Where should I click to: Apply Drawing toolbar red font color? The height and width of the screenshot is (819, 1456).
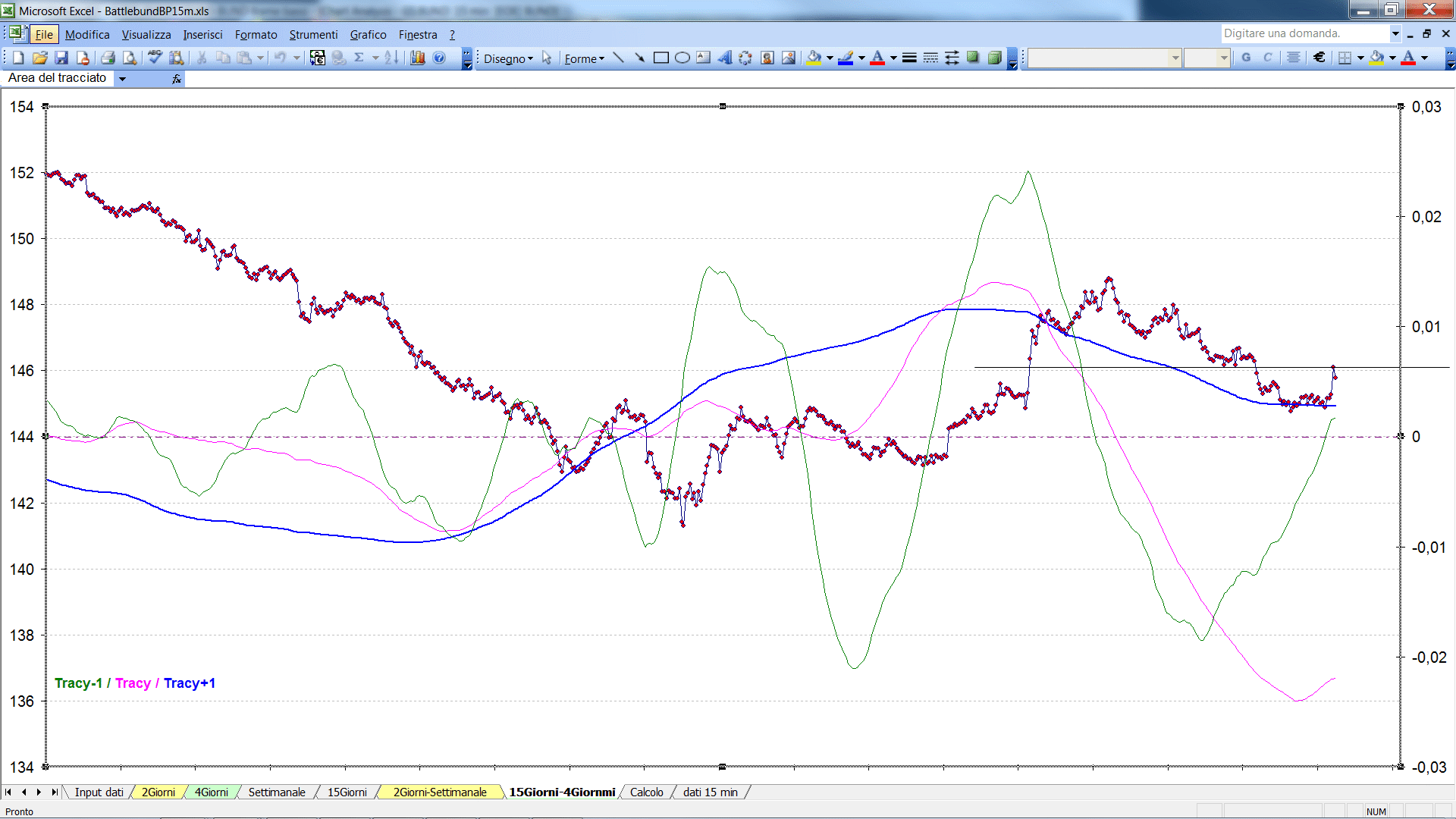coord(877,58)
